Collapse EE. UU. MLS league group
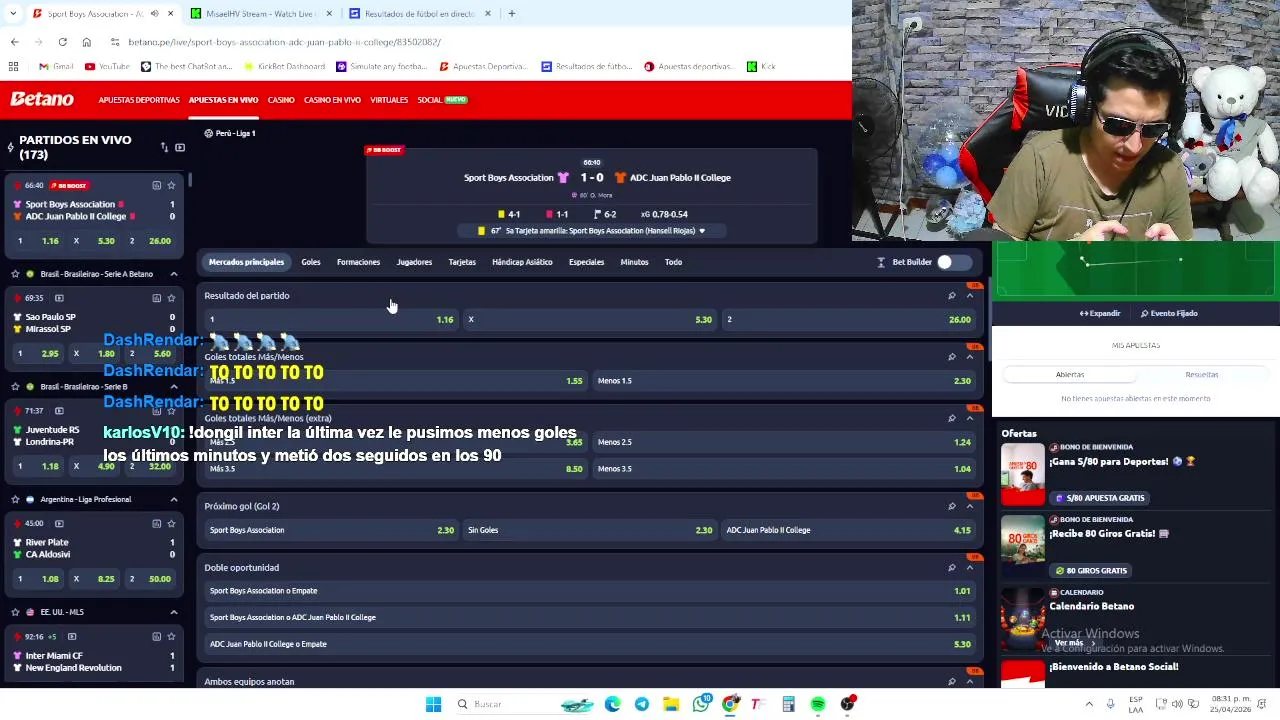 tap(173, 612)
